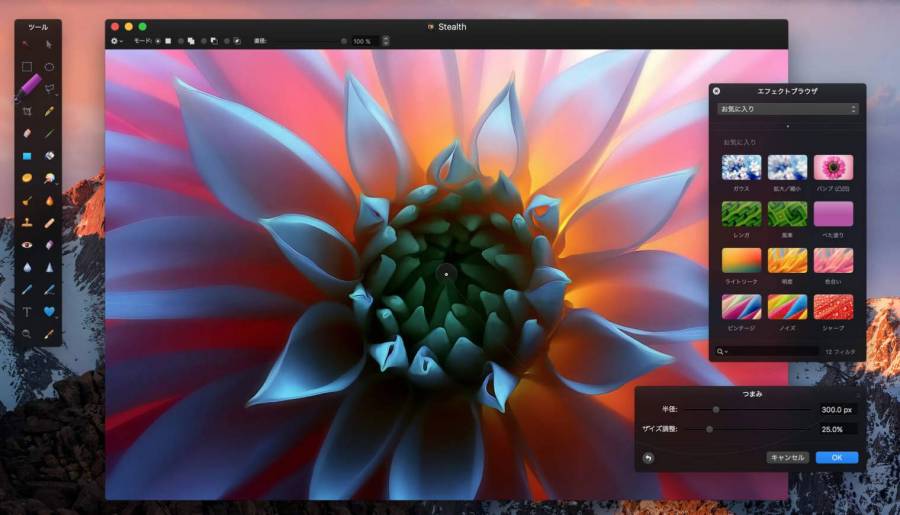900x515 pixels.
Task: Apply the べた塗り purple fill effect
Action: (833, 214)
